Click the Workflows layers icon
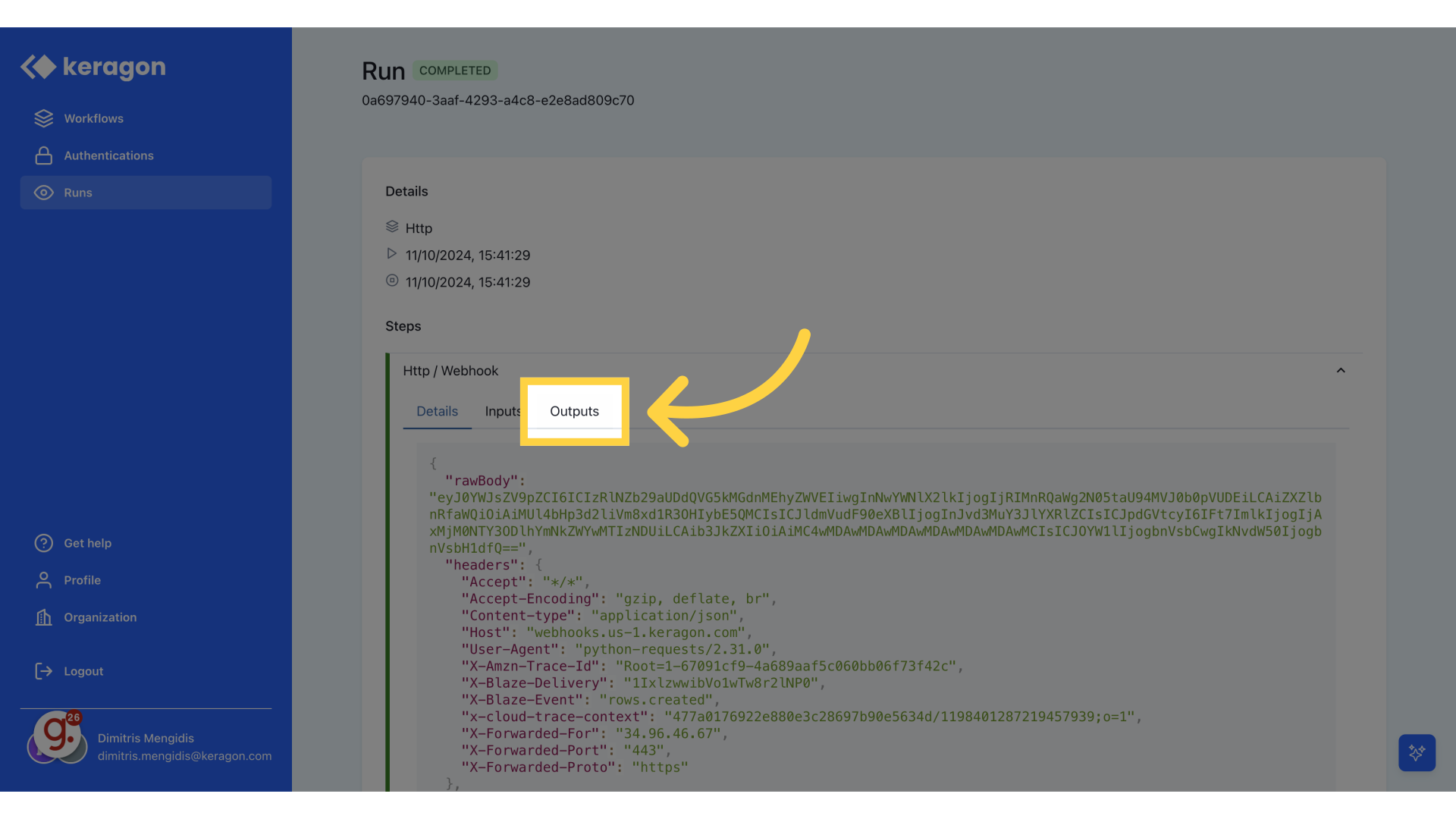The width and height of the screenshot is (1456, 819). click(44, 118)
